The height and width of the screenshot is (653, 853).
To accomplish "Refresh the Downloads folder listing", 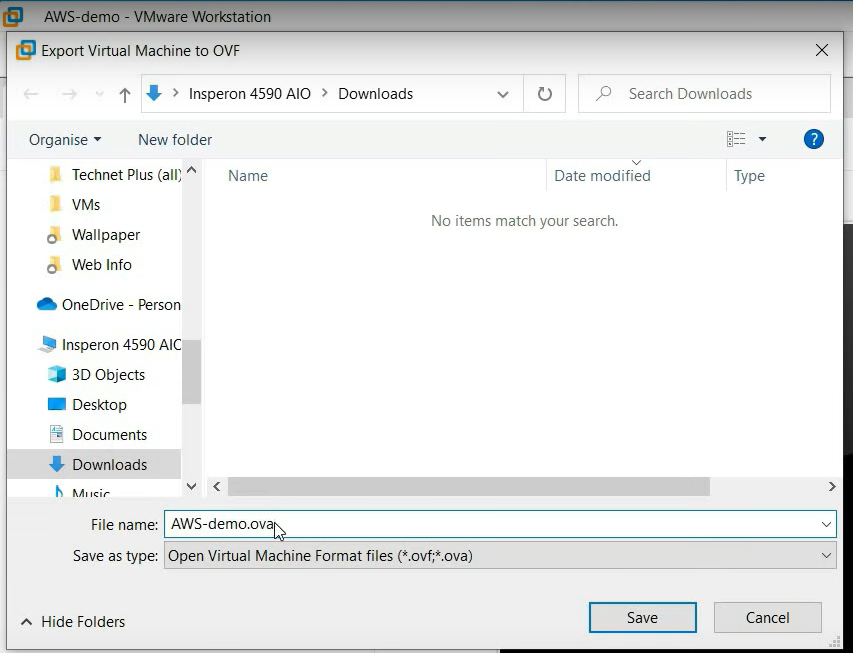I will tap(545, 94).
